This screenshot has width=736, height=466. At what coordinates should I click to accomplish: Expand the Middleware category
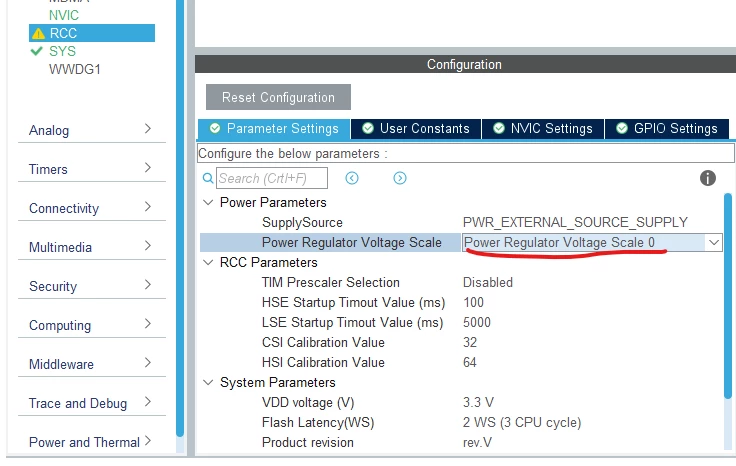click(92, 364)
